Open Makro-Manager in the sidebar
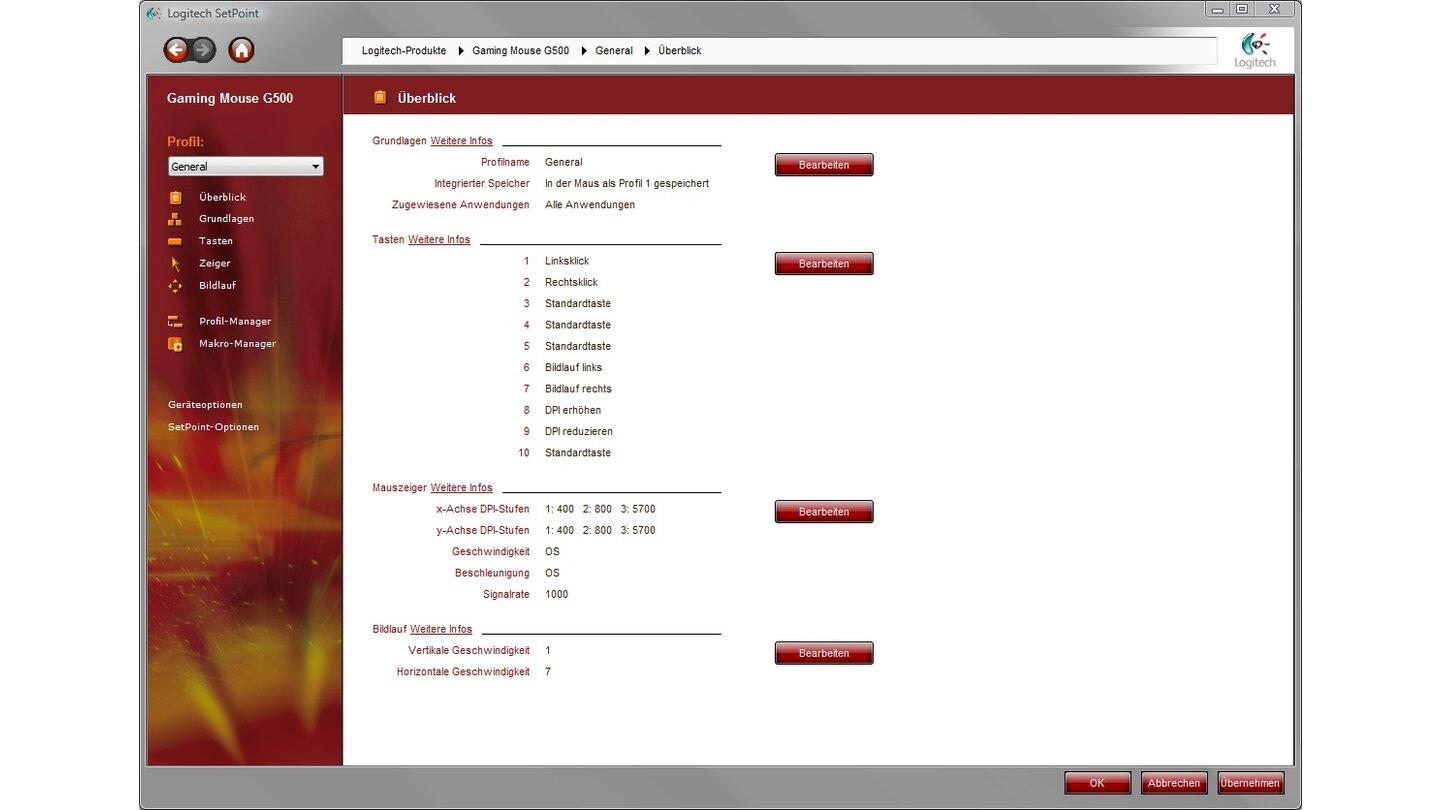Screen dimensions: 1440x810 (237, 344)
